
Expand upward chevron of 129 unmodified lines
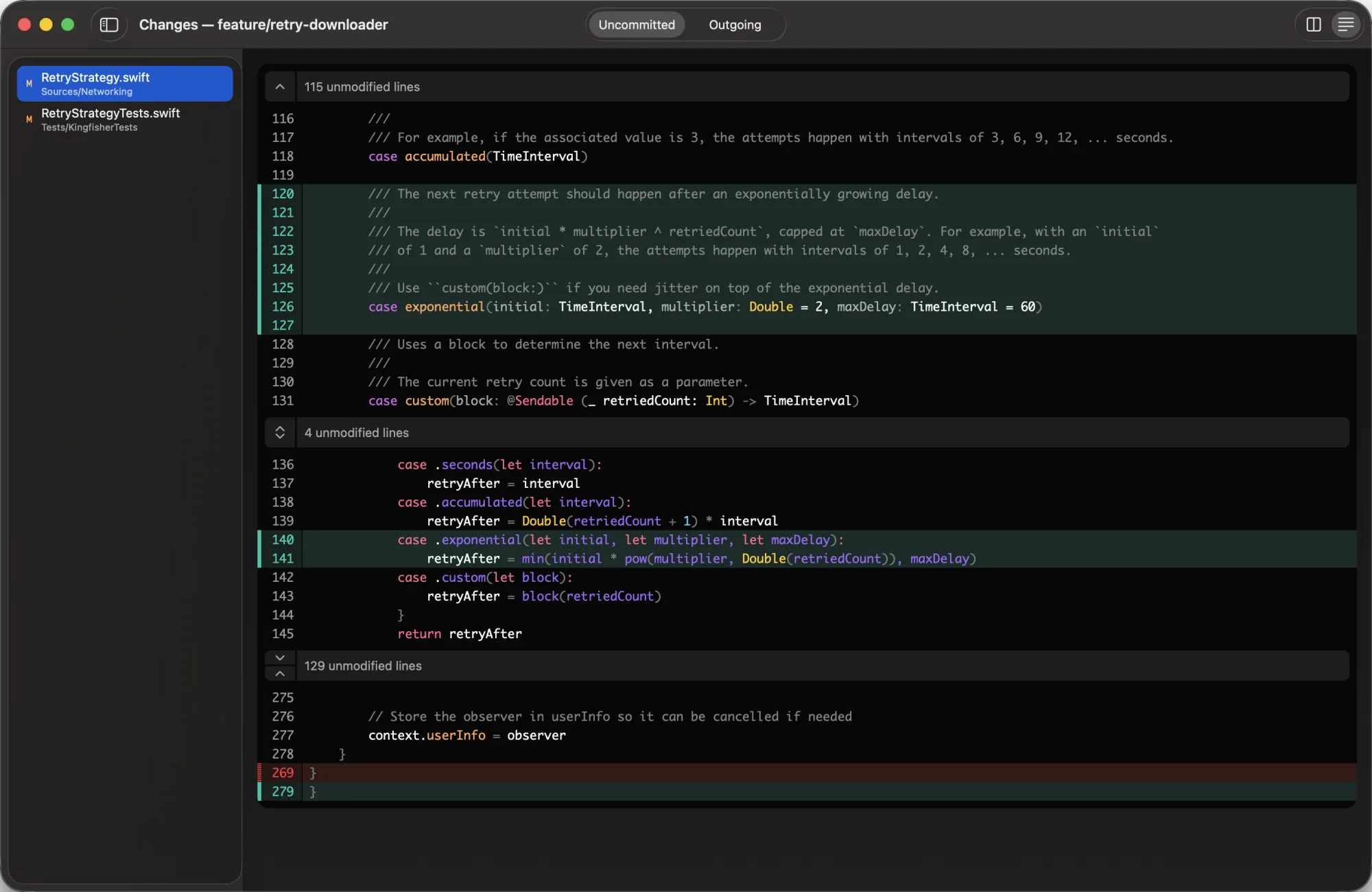[280, 674]
